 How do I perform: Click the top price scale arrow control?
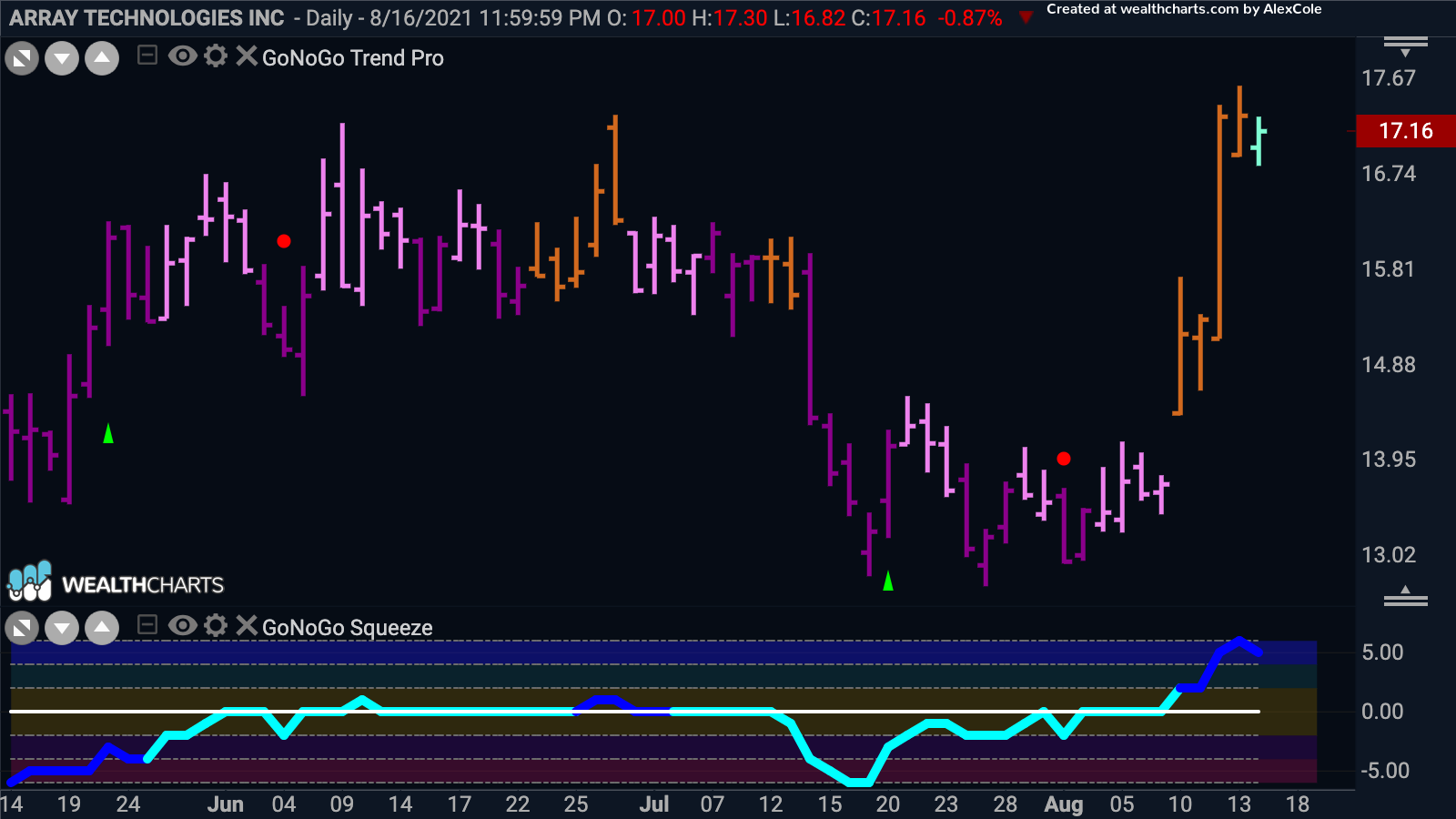[x=1405, y=45]
